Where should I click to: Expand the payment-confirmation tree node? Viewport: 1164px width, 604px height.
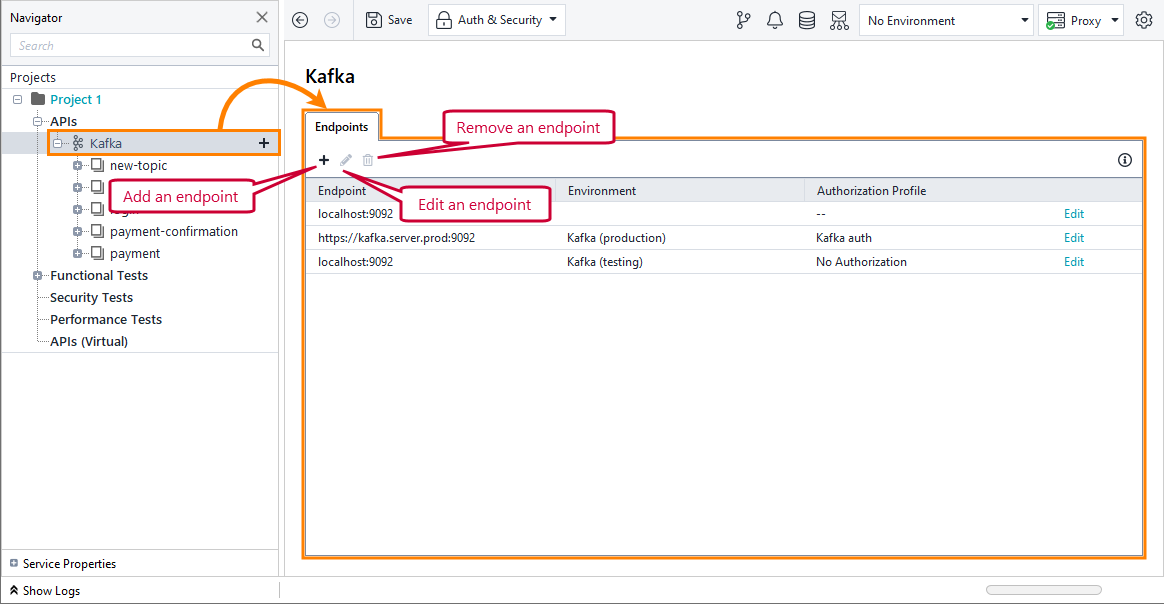tap(78, 231)
